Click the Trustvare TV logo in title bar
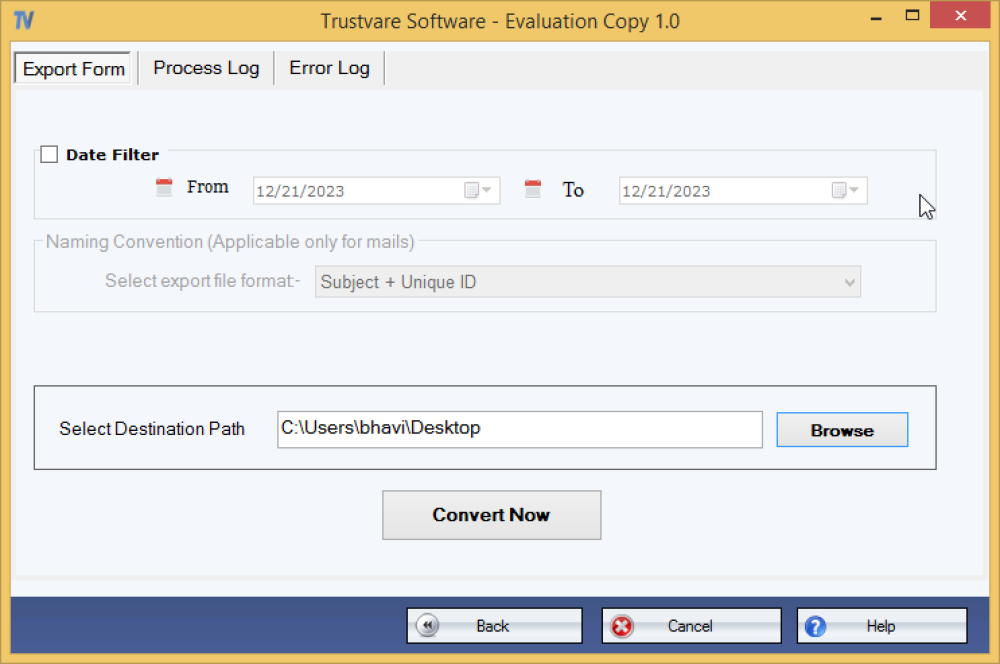 [x=26, y=20]
